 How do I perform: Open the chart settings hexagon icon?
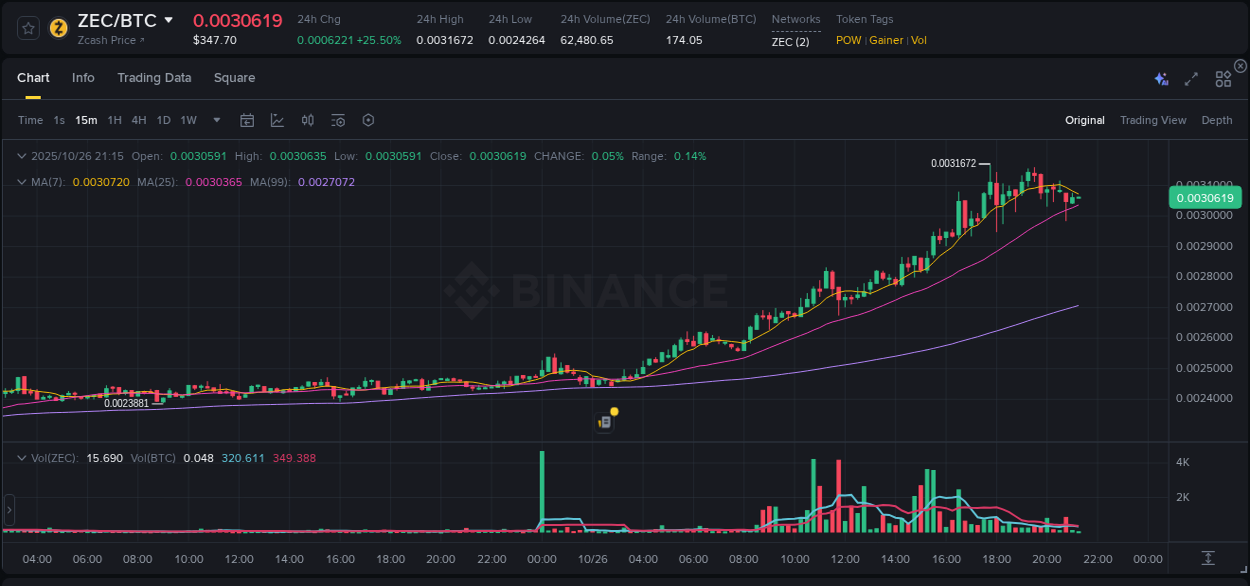(x=368, y=119)
